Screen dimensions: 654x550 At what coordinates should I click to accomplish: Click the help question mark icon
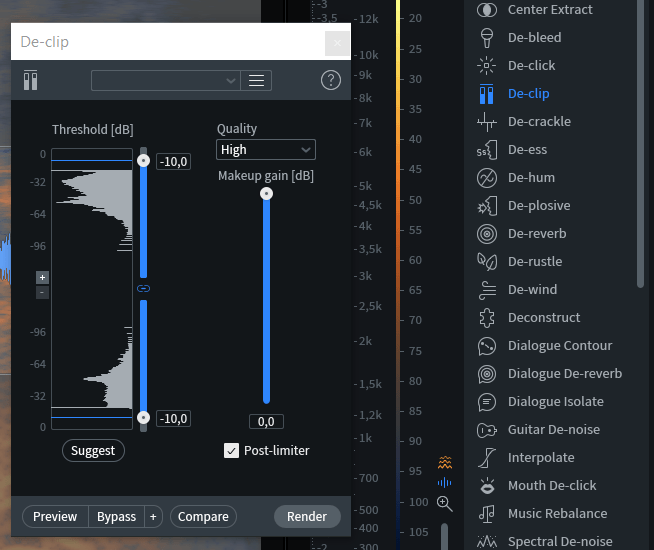click(331, 80)
